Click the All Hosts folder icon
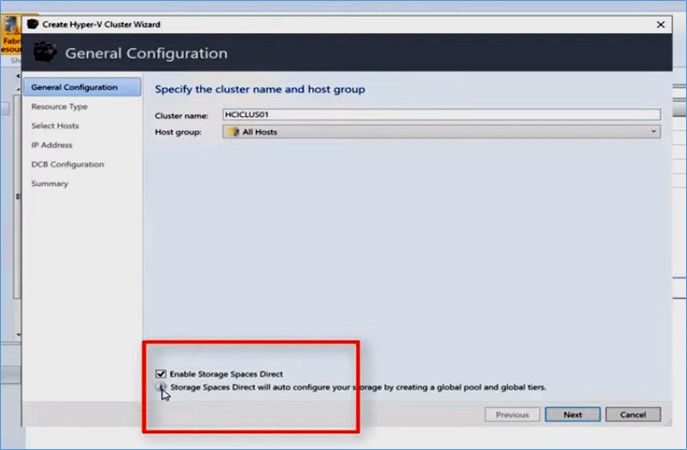The width and height of the screenshot is (687, 450). (234, 132)
